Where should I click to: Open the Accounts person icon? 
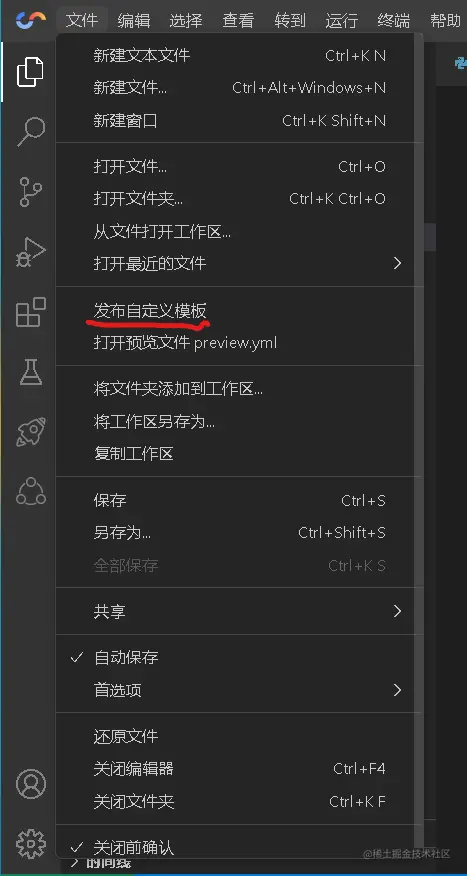click(30, 784)
